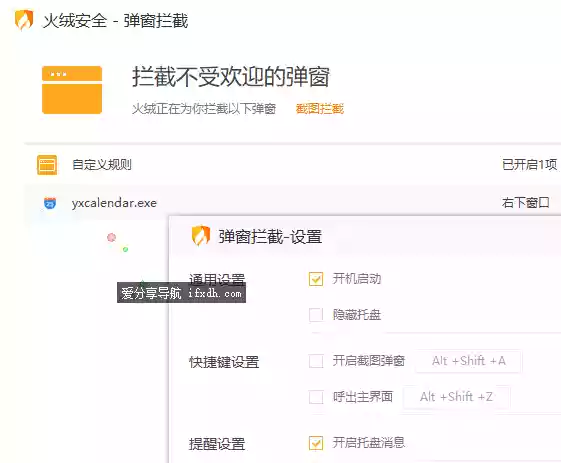Enable the 呼出主界面 checkbox
This screenshot has height=463, width=561.
[x=316, y=397]
